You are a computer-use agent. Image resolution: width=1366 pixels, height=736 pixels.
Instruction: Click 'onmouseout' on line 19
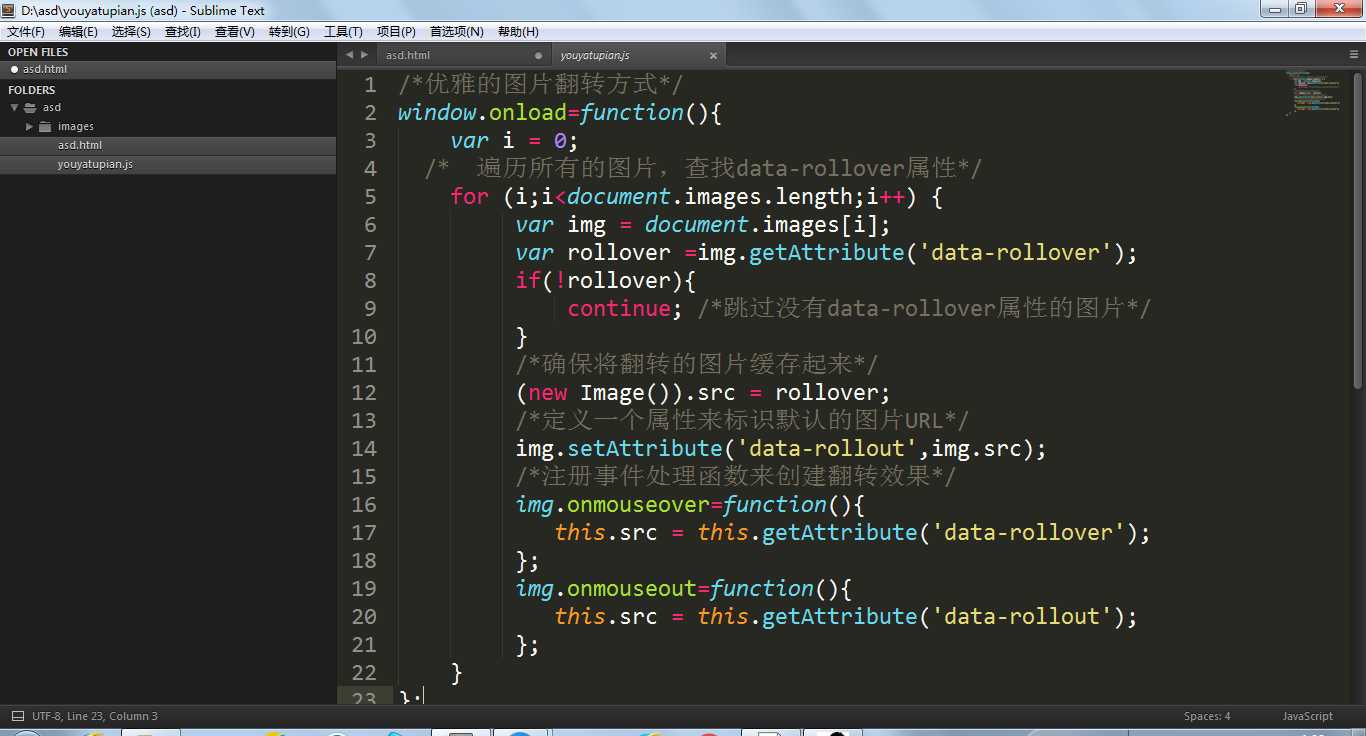point(632,589)
